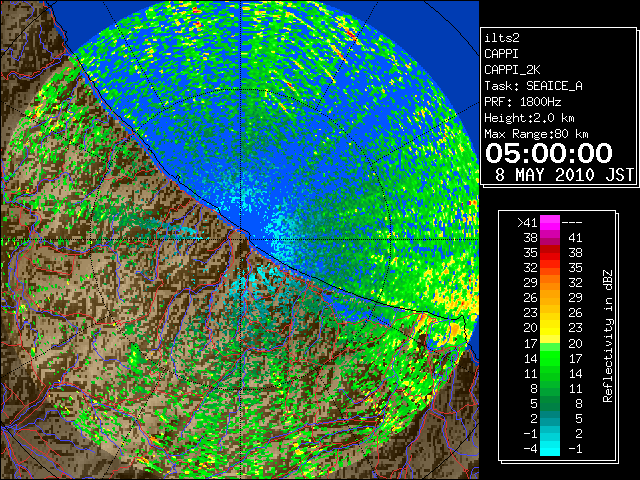The image size is (640, 480).
Task: Click the red 35 dBZ legend color
Action: pos(550,253)
